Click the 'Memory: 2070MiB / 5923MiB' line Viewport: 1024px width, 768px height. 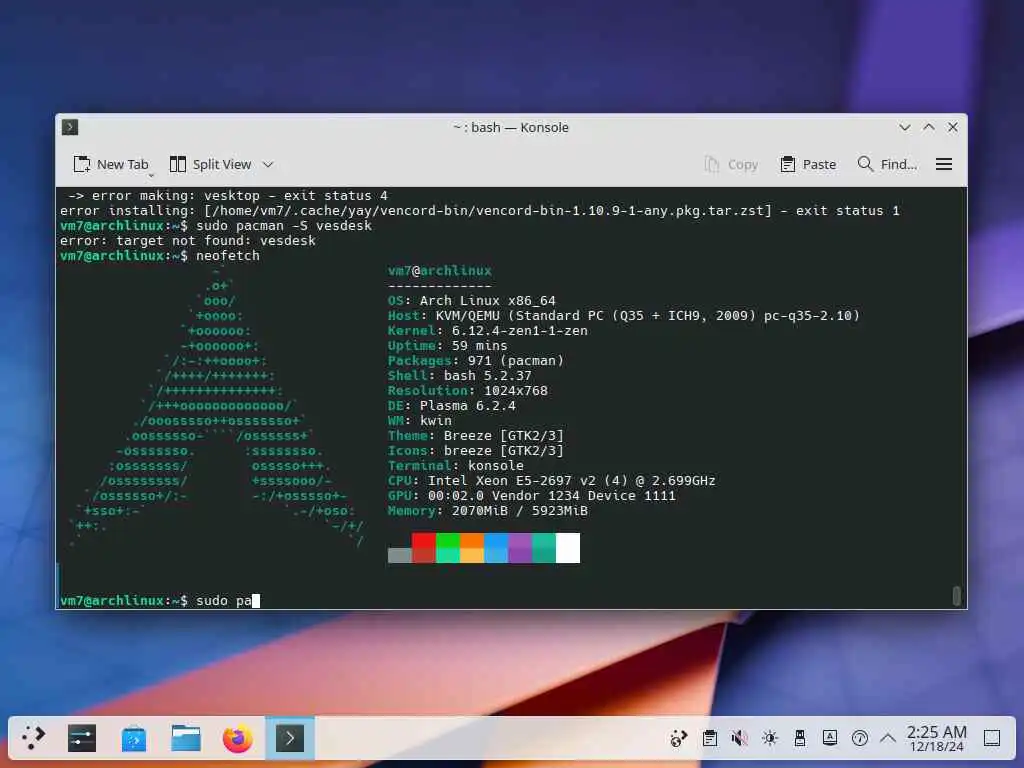pyautogui.click(x=488, y=511)
